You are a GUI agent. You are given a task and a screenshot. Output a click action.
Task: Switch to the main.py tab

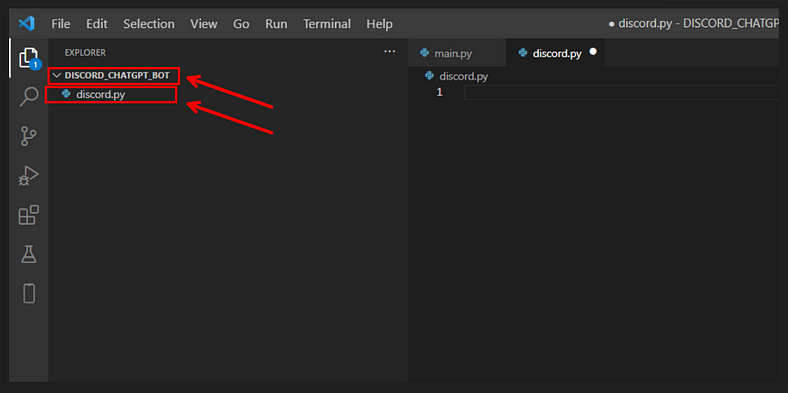coord(457,53)
